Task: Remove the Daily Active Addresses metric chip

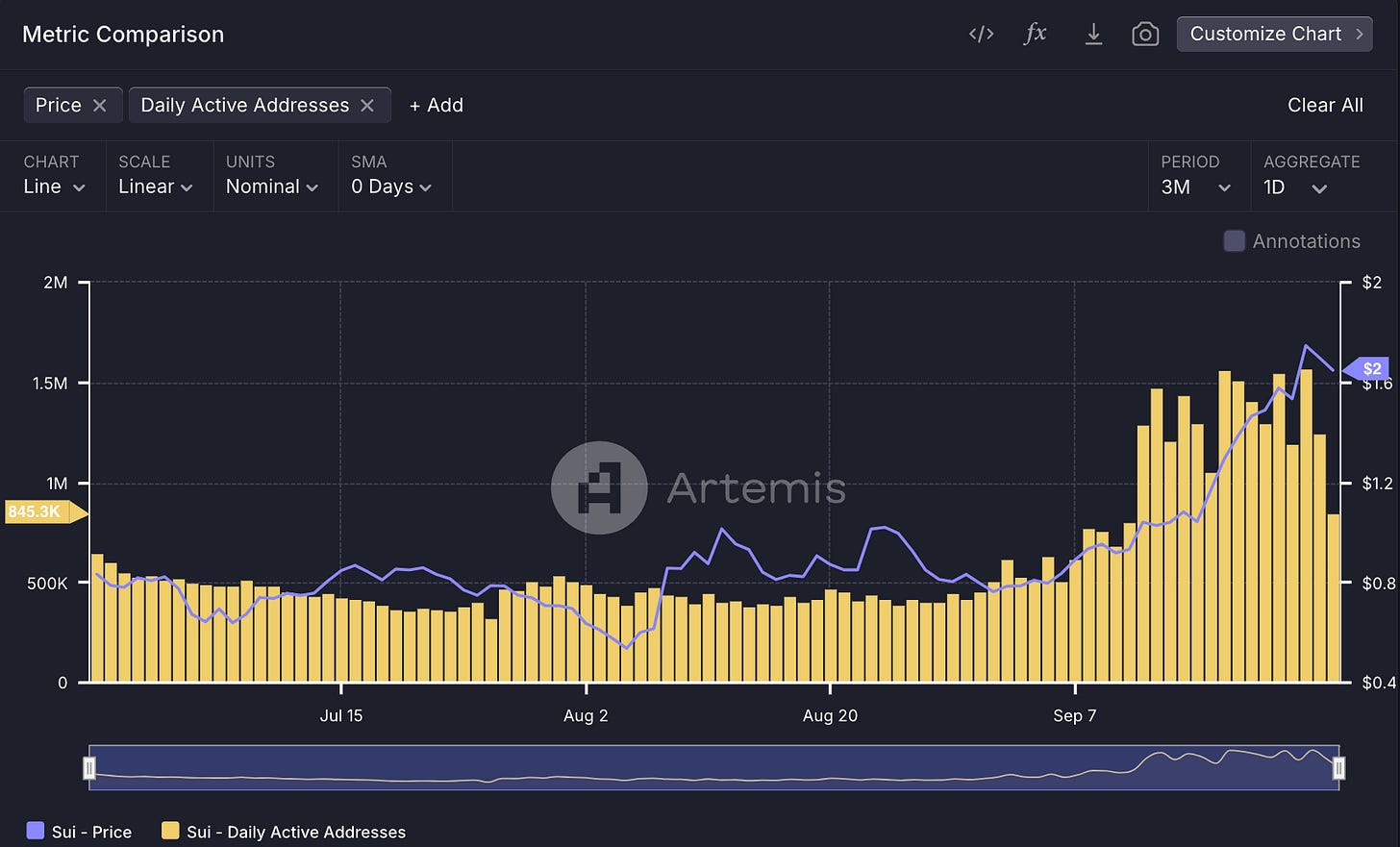Action: (367, 106)
